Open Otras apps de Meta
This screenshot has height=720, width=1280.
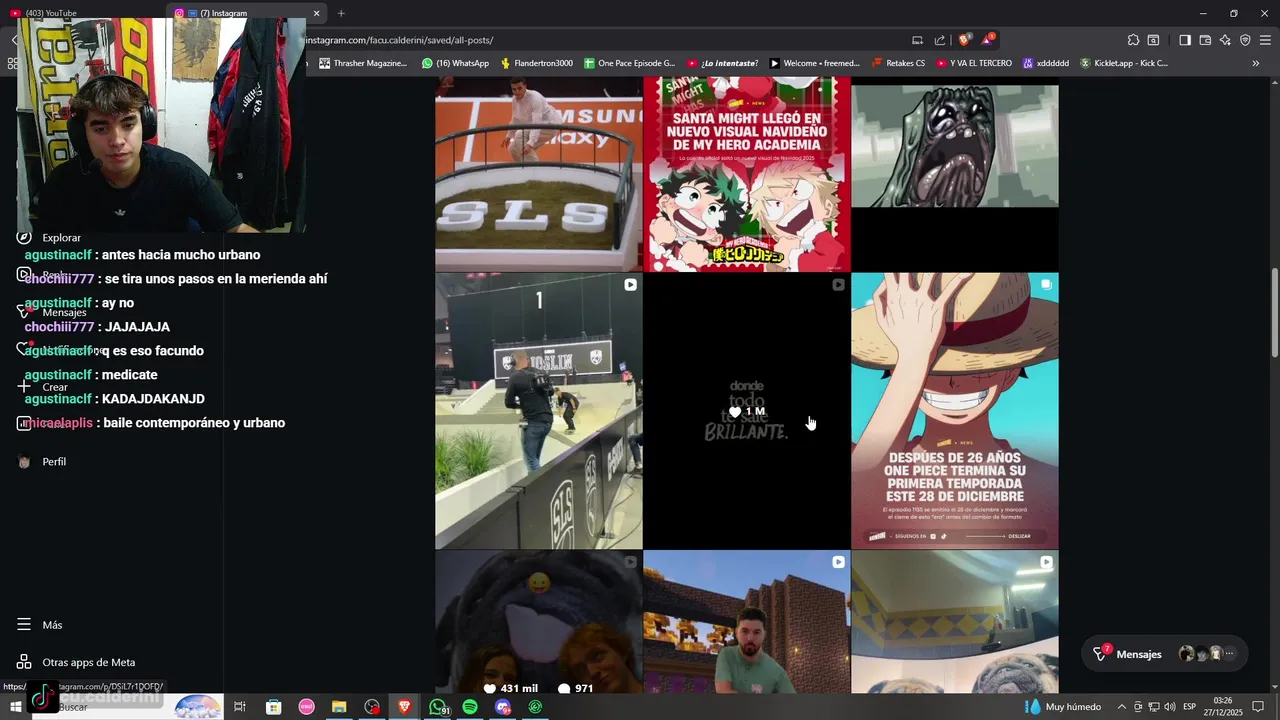tap(76, 662)
